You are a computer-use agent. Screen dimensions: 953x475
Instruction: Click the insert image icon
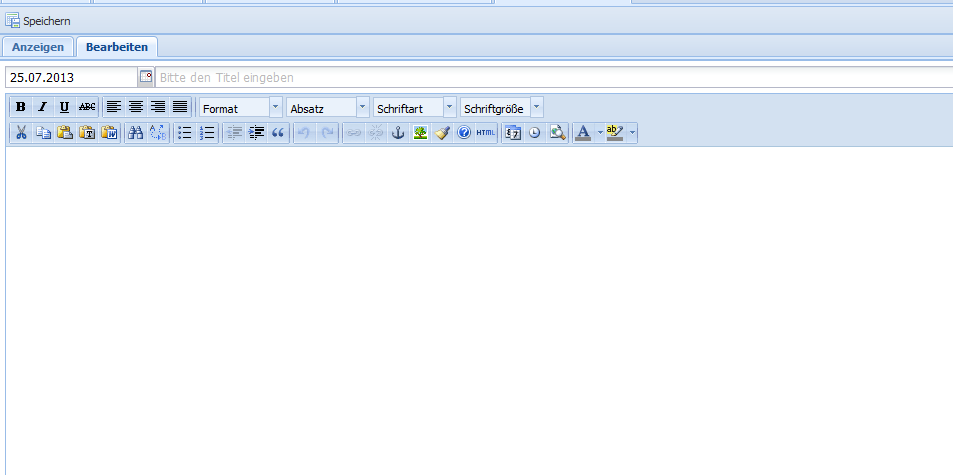pyautogui.click(x=420, y=133)
